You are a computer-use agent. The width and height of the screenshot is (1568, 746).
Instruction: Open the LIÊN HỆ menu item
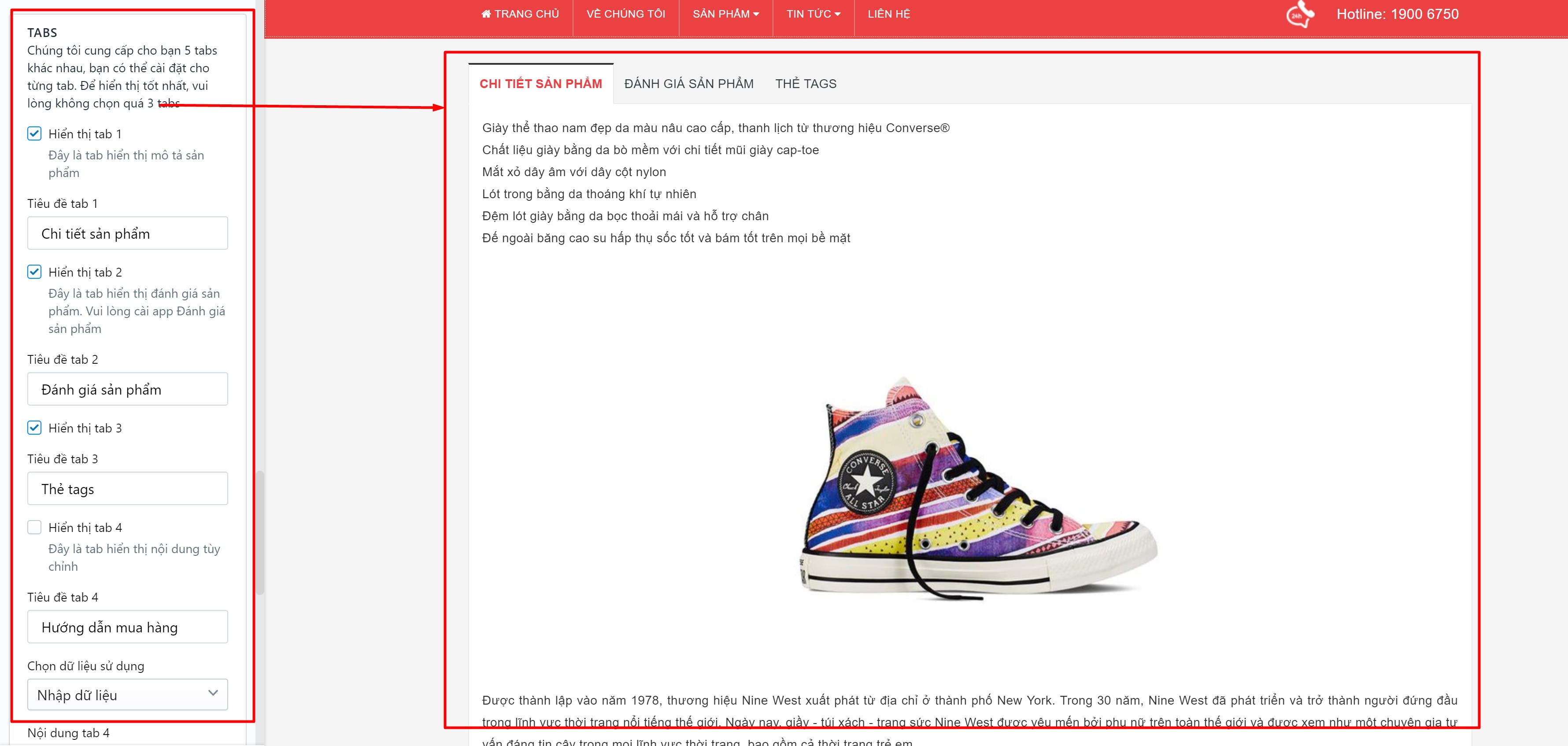889,14
